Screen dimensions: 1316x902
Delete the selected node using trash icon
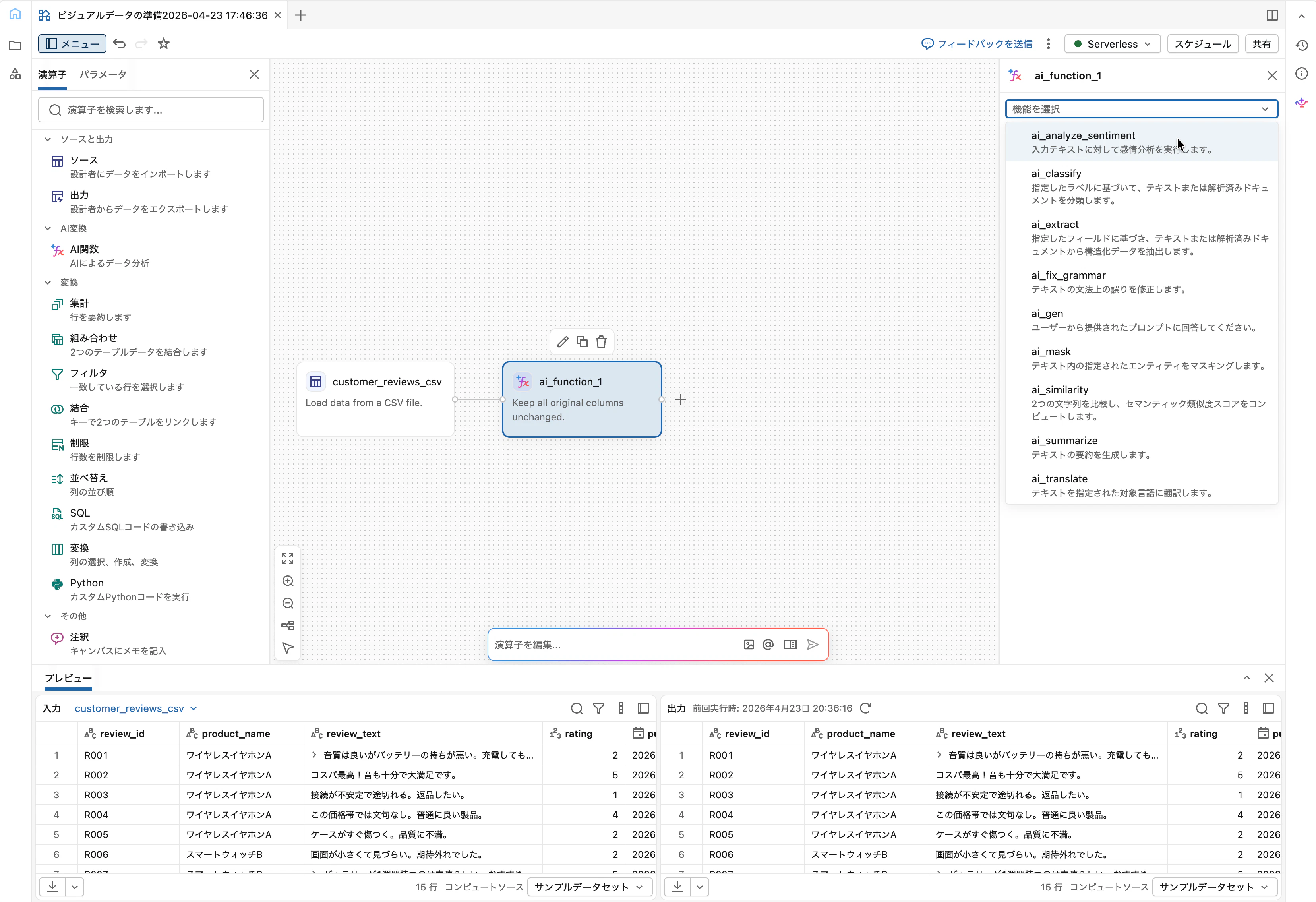coord(601,341)
